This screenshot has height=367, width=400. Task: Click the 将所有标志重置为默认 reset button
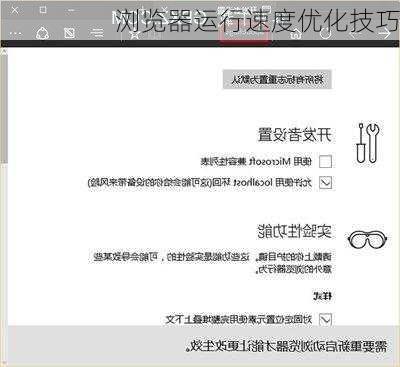click(x=277, y=79)
